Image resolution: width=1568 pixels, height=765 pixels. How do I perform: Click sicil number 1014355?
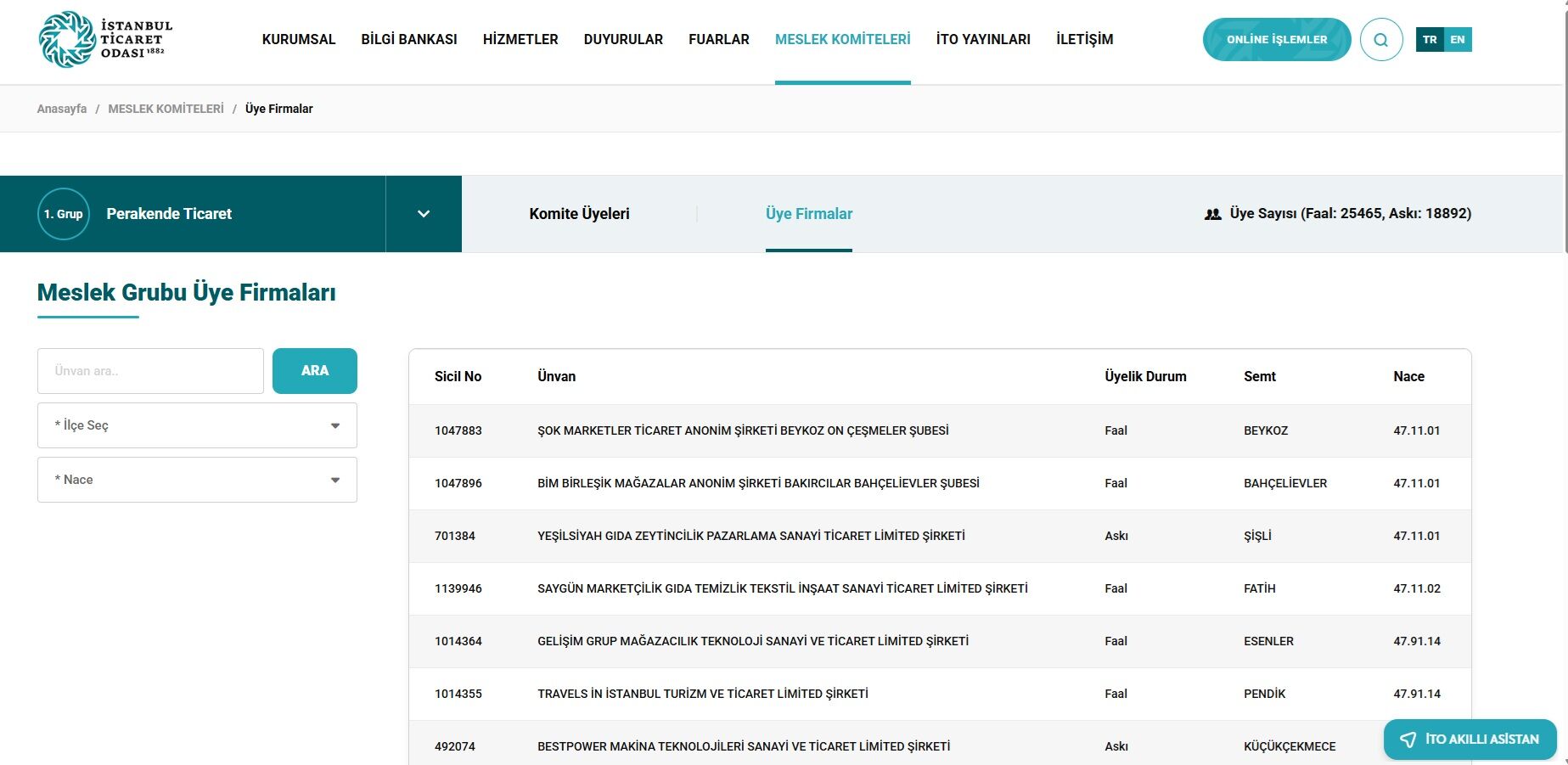coord(458,694)
